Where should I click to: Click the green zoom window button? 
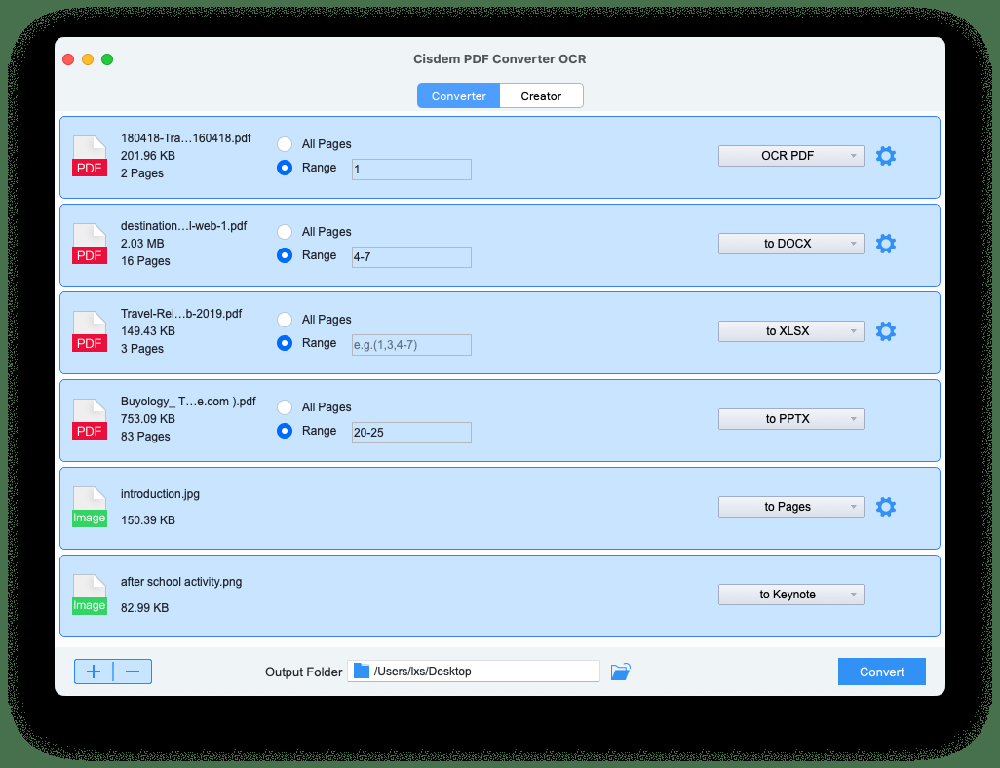tap(107, 59)
